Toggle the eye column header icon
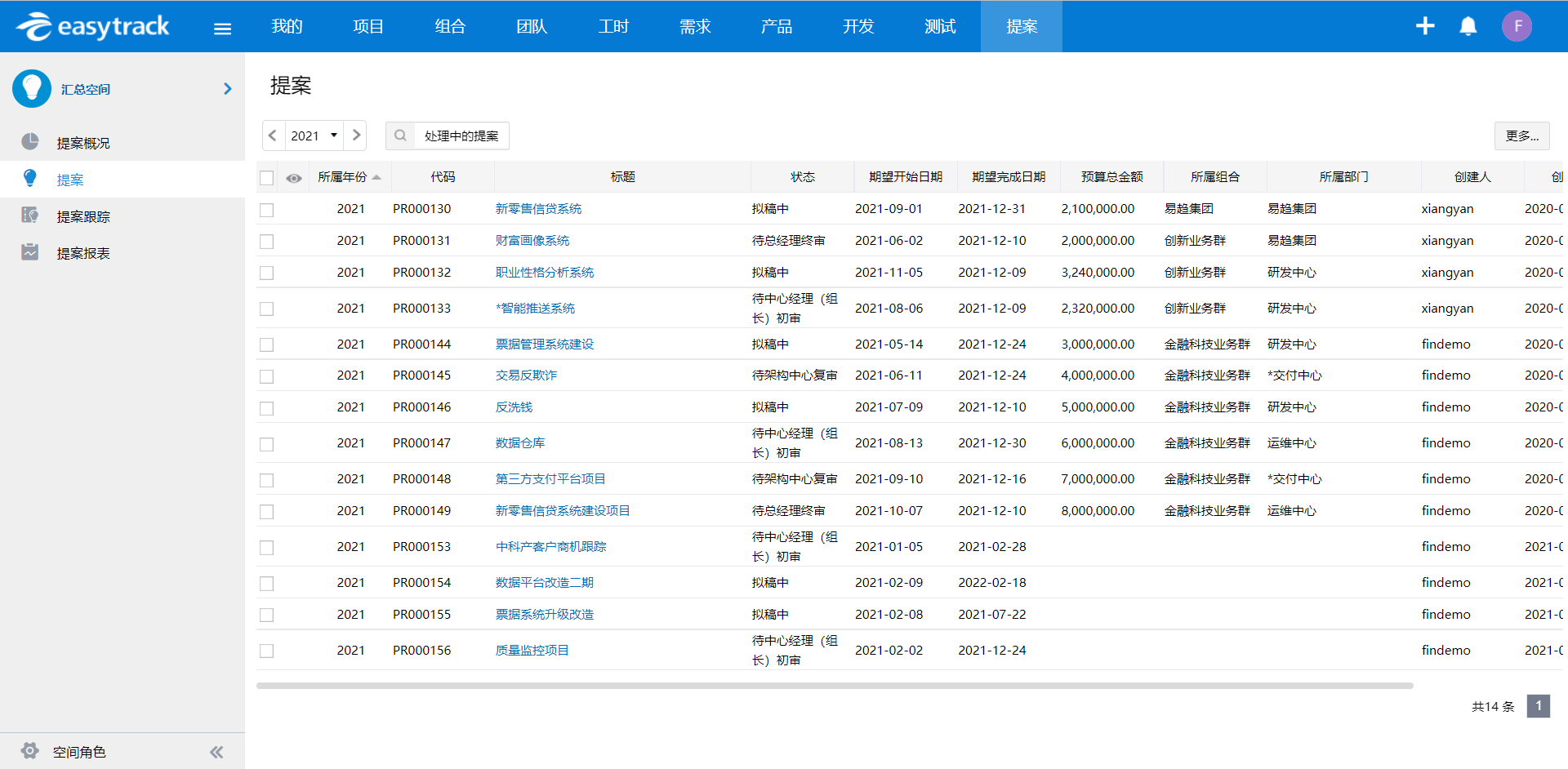The height and width of the screenshot is (769, 1568). [294, 177]
